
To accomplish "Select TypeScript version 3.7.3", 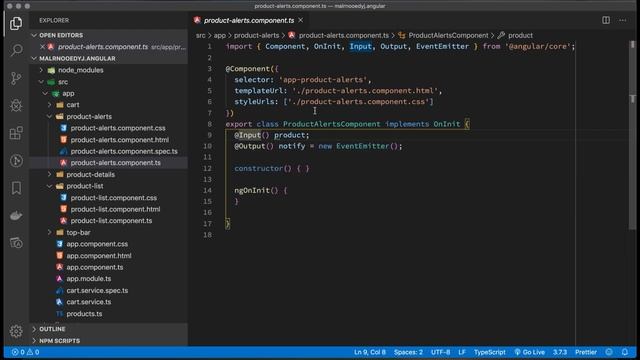I will (560, 352).
